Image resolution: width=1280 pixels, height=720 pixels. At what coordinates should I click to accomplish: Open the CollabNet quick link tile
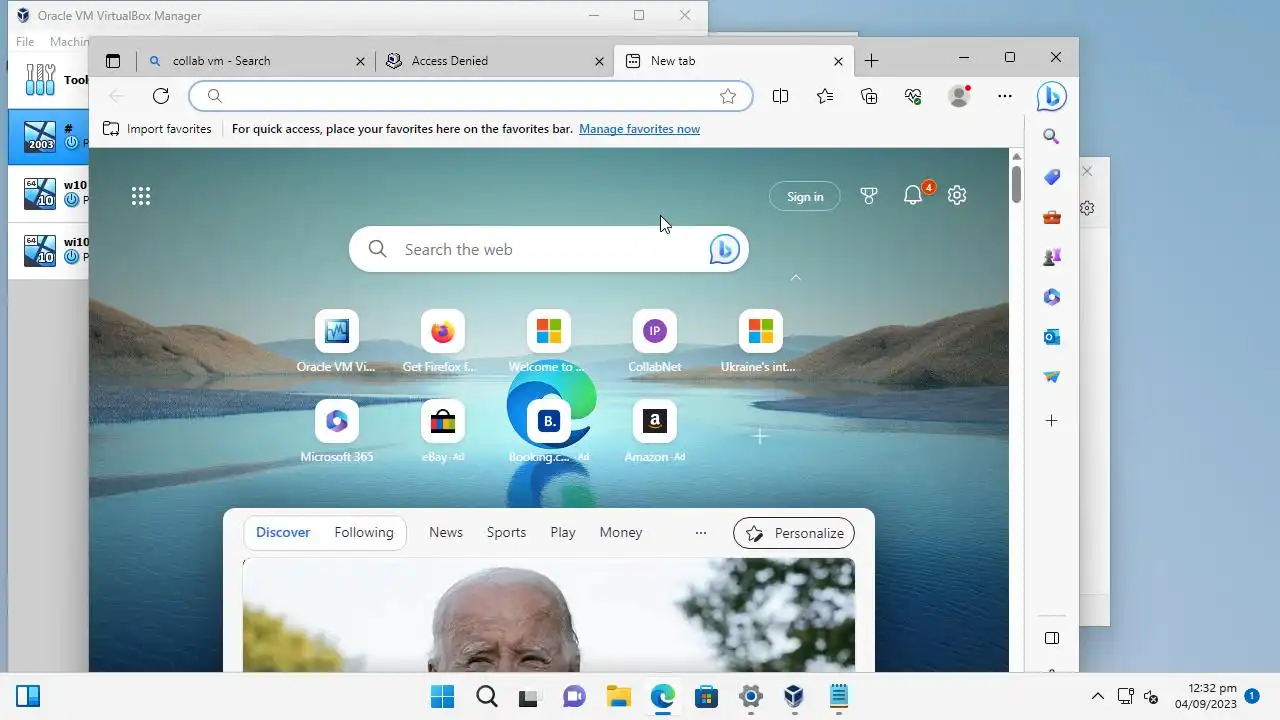point(654,342)
